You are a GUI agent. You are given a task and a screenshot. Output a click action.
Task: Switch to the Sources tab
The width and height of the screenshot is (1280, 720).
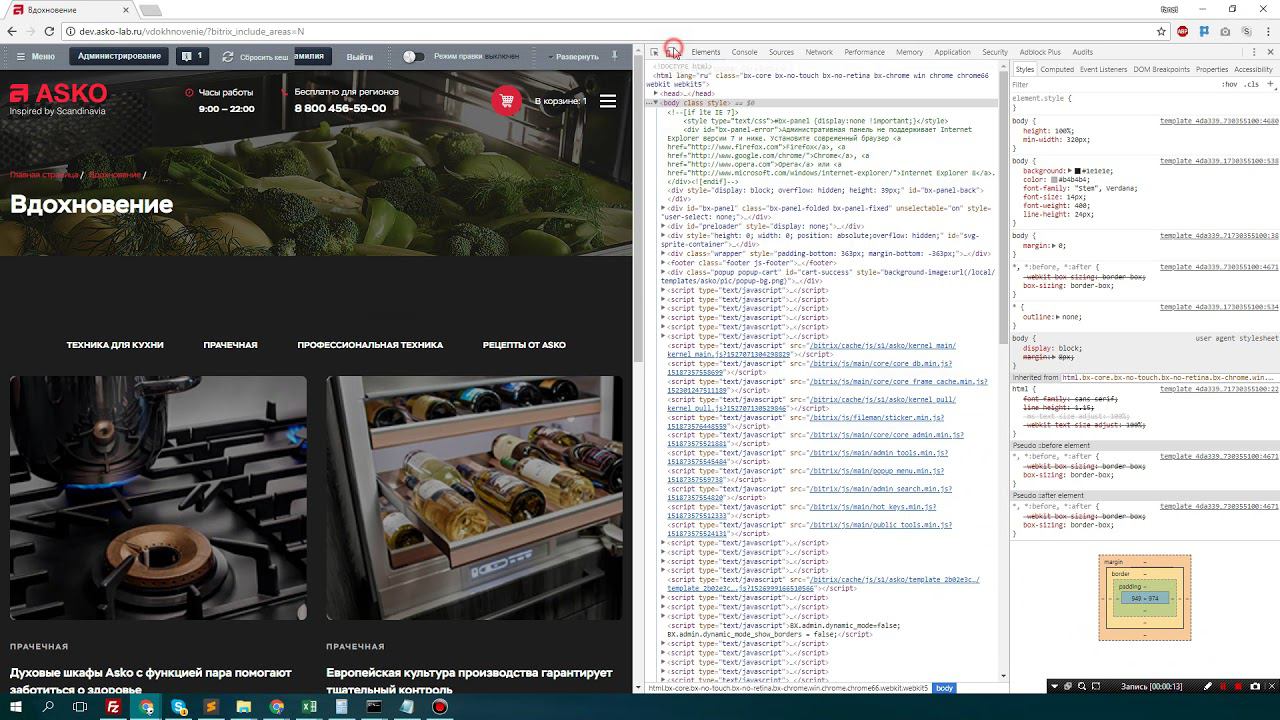click(781, 52)
